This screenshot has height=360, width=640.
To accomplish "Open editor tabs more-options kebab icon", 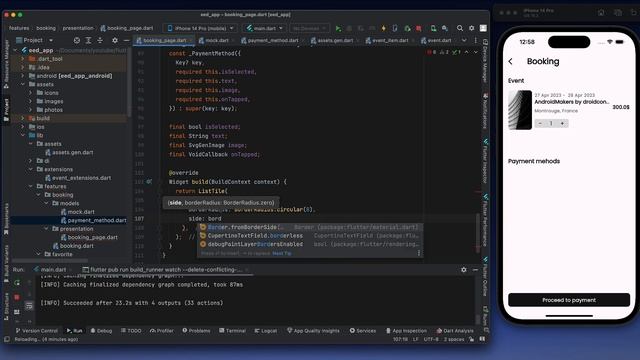I will coord(476,40).
